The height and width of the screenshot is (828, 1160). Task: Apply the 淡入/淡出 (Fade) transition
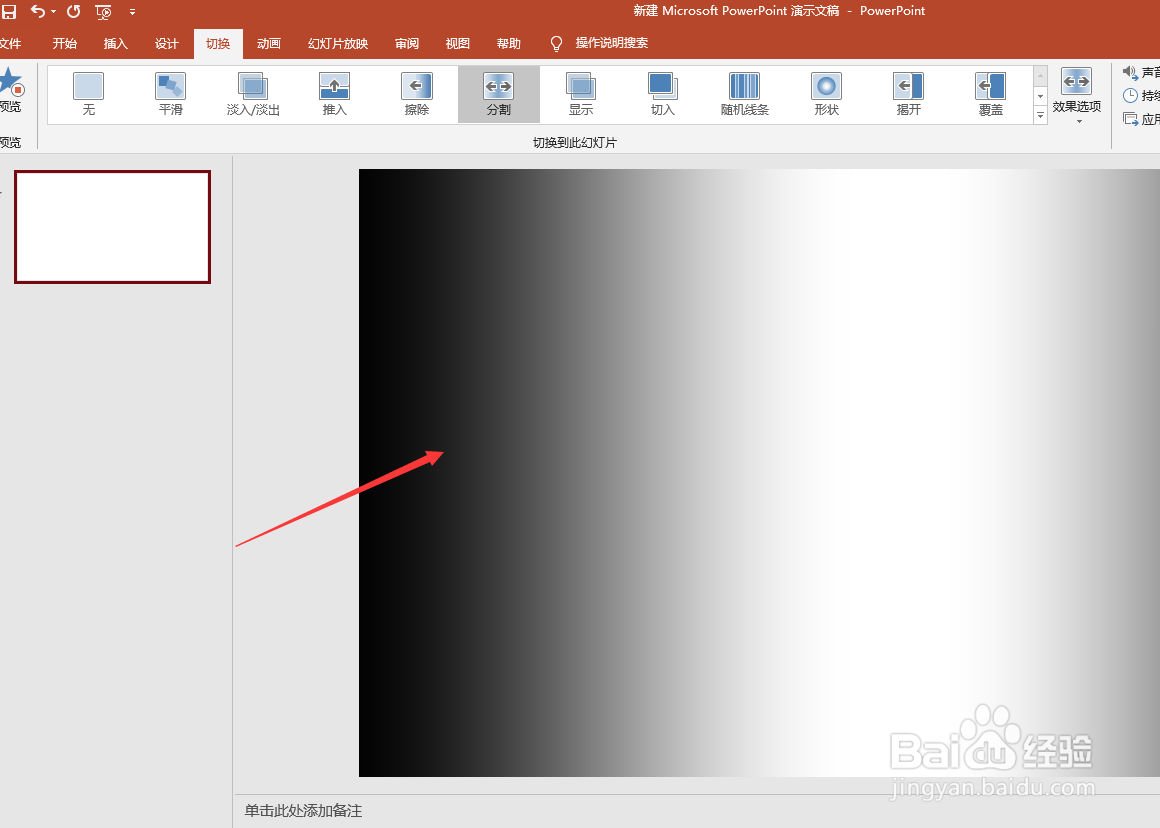(252, 94)
